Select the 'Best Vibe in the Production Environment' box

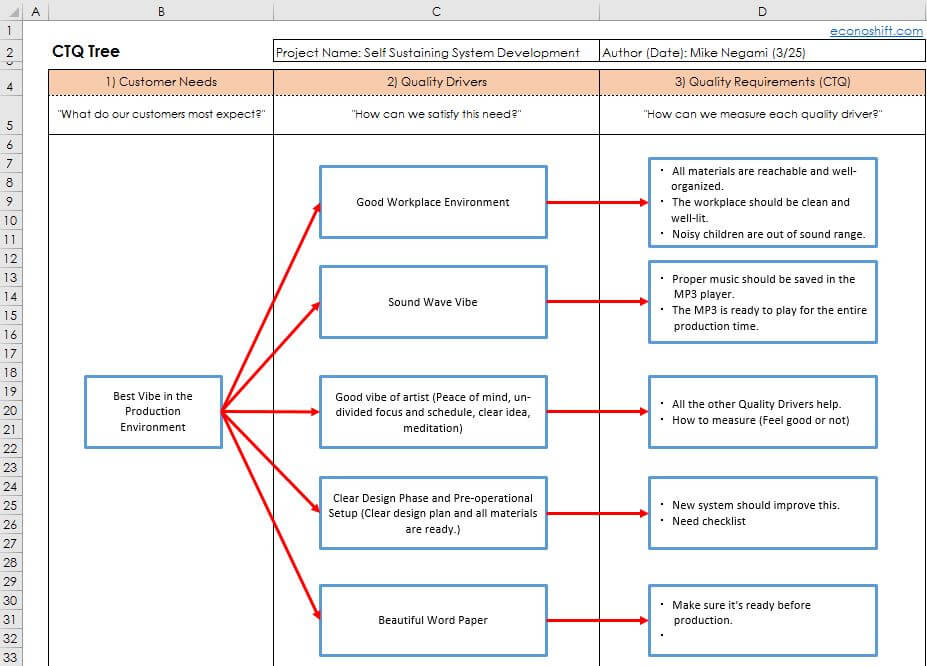pos(153,412)
